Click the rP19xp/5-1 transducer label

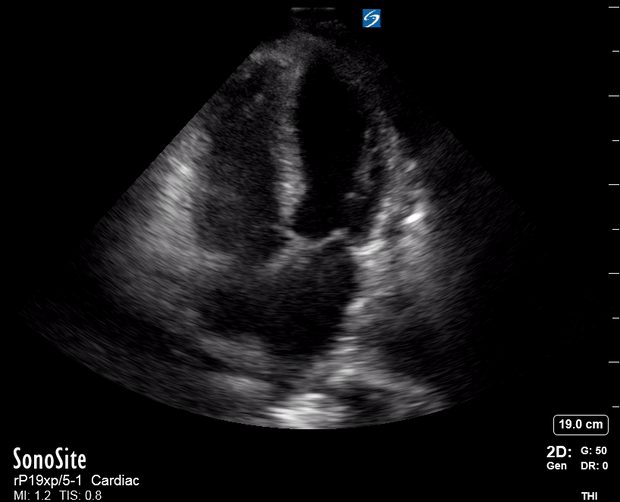click(48, 481)
